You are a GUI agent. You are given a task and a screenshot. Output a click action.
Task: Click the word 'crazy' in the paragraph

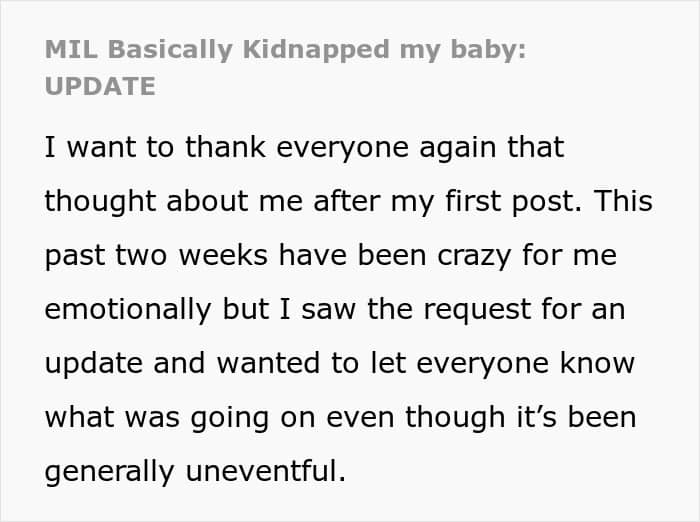coord(474,257)
